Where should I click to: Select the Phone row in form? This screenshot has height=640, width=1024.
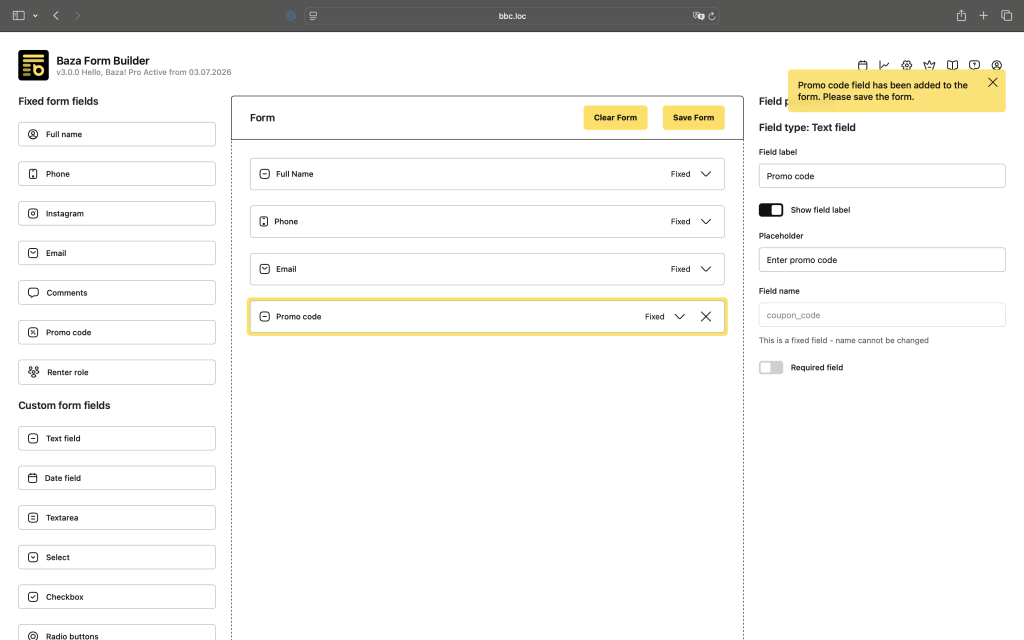tap(487, 221)
